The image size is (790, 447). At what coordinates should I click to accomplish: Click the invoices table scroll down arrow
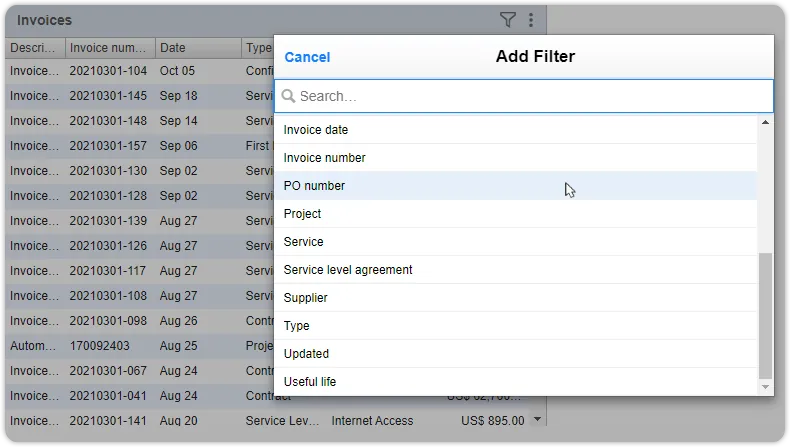538,419
